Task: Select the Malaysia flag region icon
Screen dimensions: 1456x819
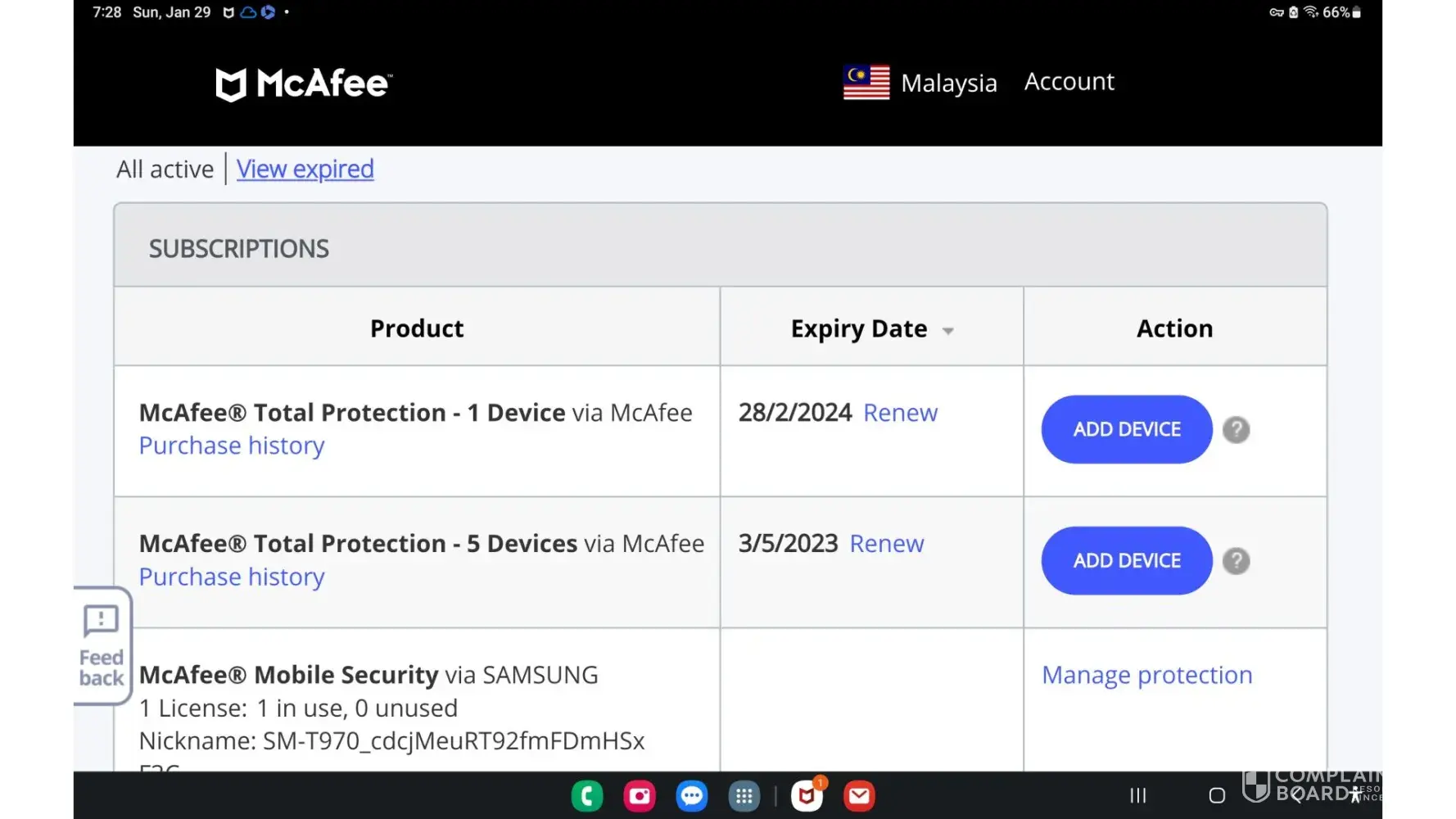Action: point(866,83)
